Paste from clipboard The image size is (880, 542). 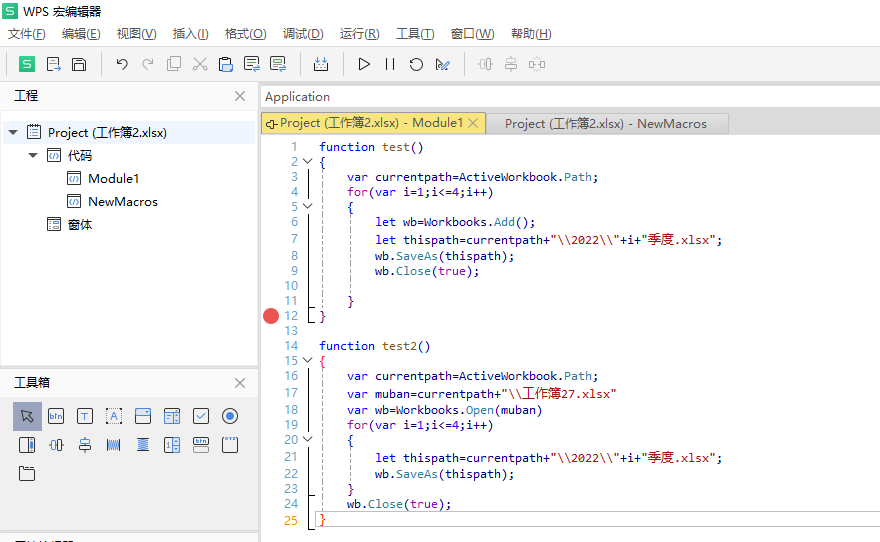(x=226, y=64)
